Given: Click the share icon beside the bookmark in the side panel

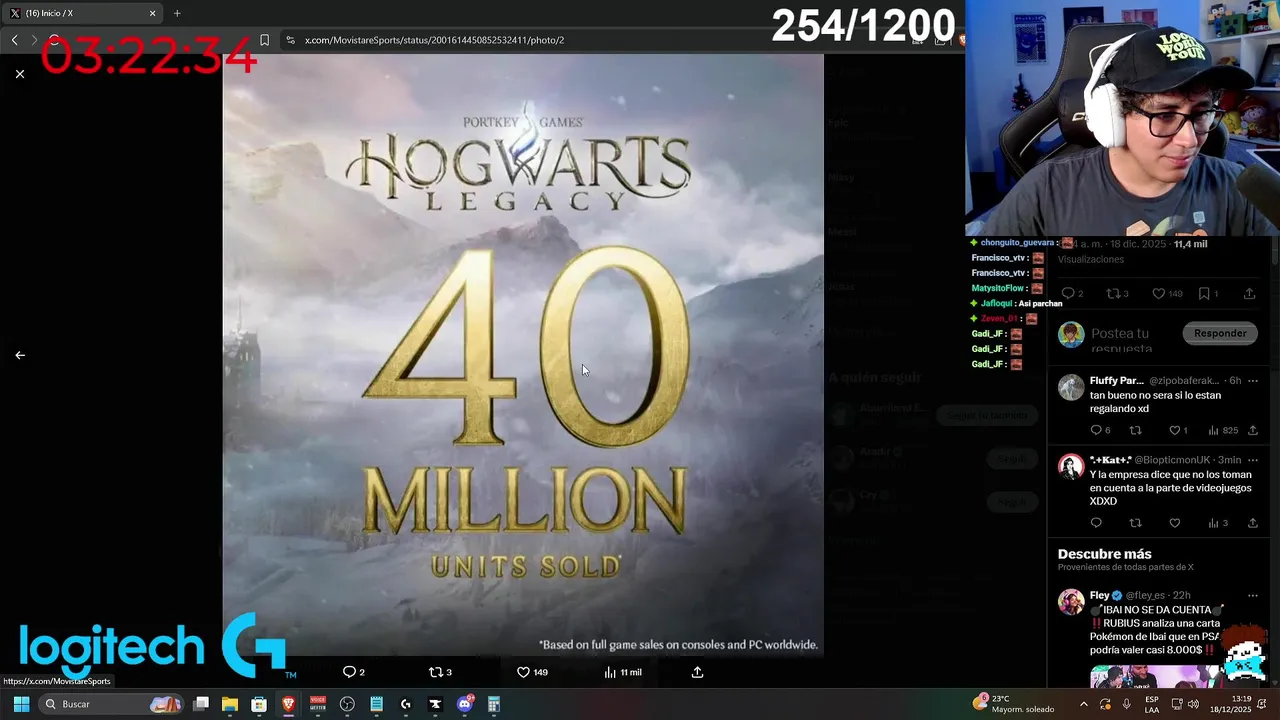Looking at the screenshot, I should click(1249, 294).
